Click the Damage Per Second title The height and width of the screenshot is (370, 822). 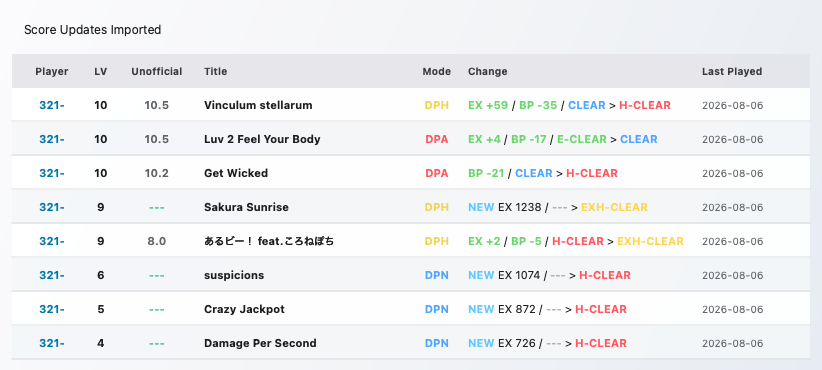pos(260,344)
